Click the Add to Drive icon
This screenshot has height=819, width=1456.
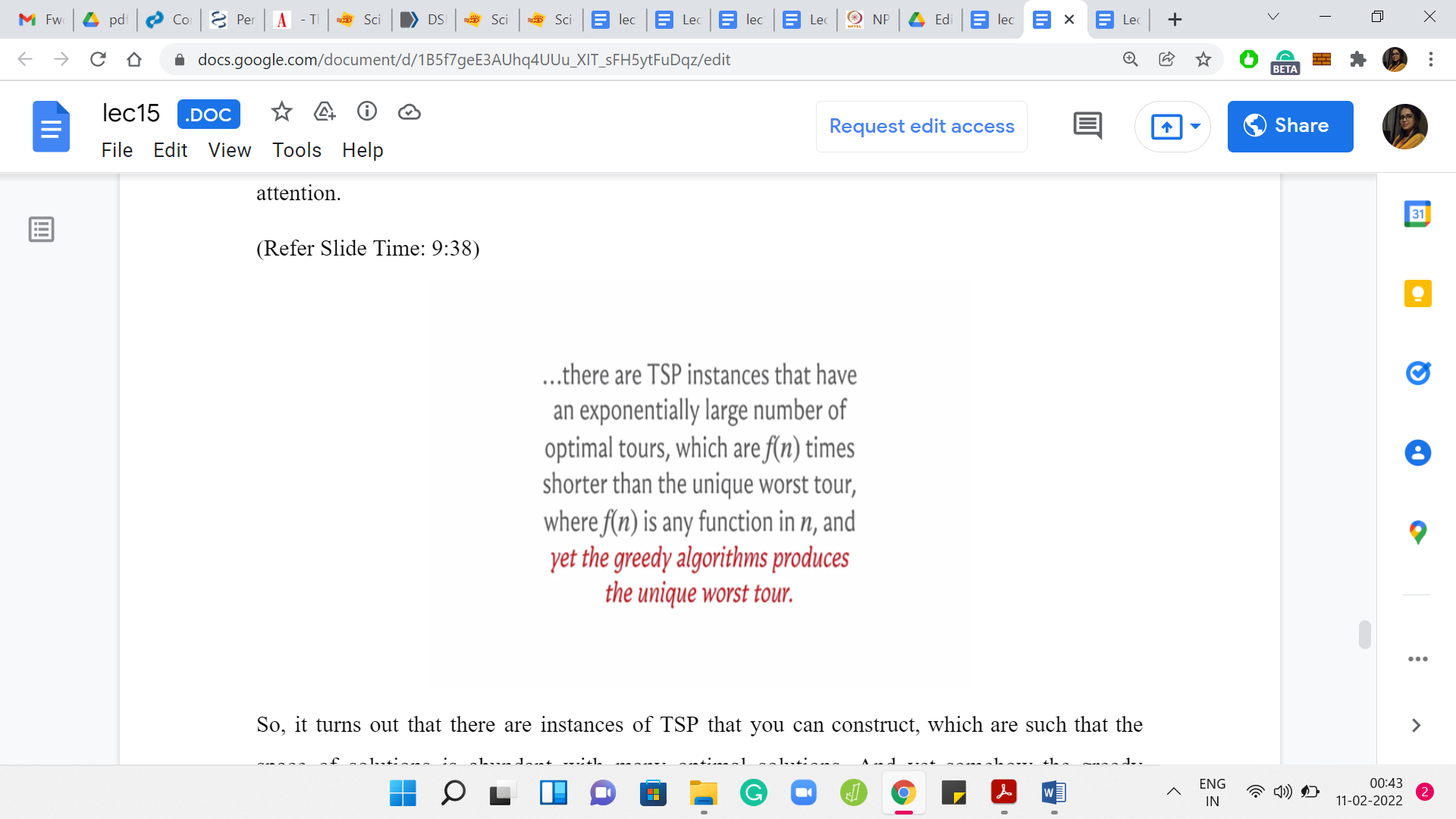325,112
